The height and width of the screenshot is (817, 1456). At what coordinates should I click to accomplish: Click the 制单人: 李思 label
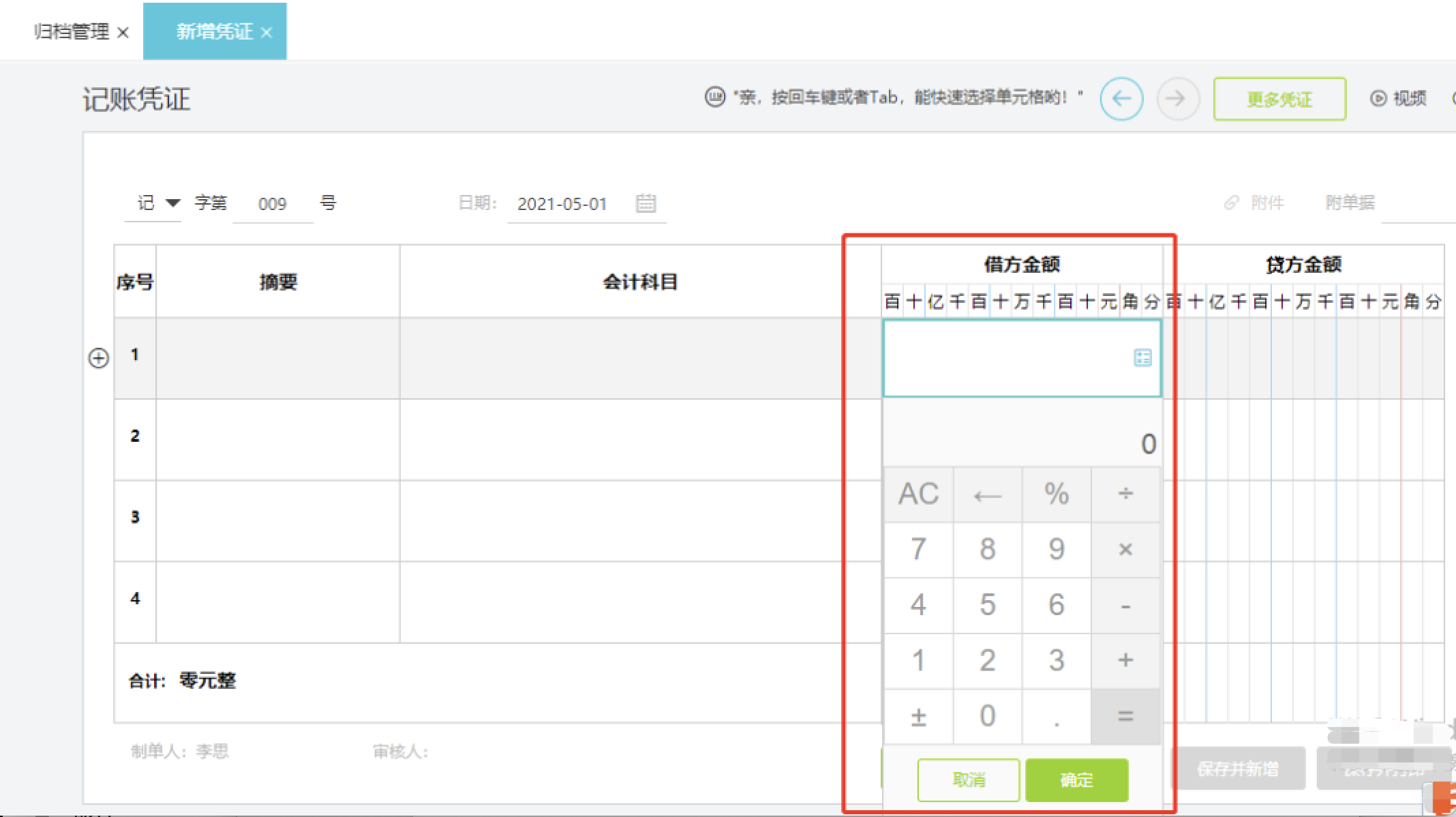180,752
